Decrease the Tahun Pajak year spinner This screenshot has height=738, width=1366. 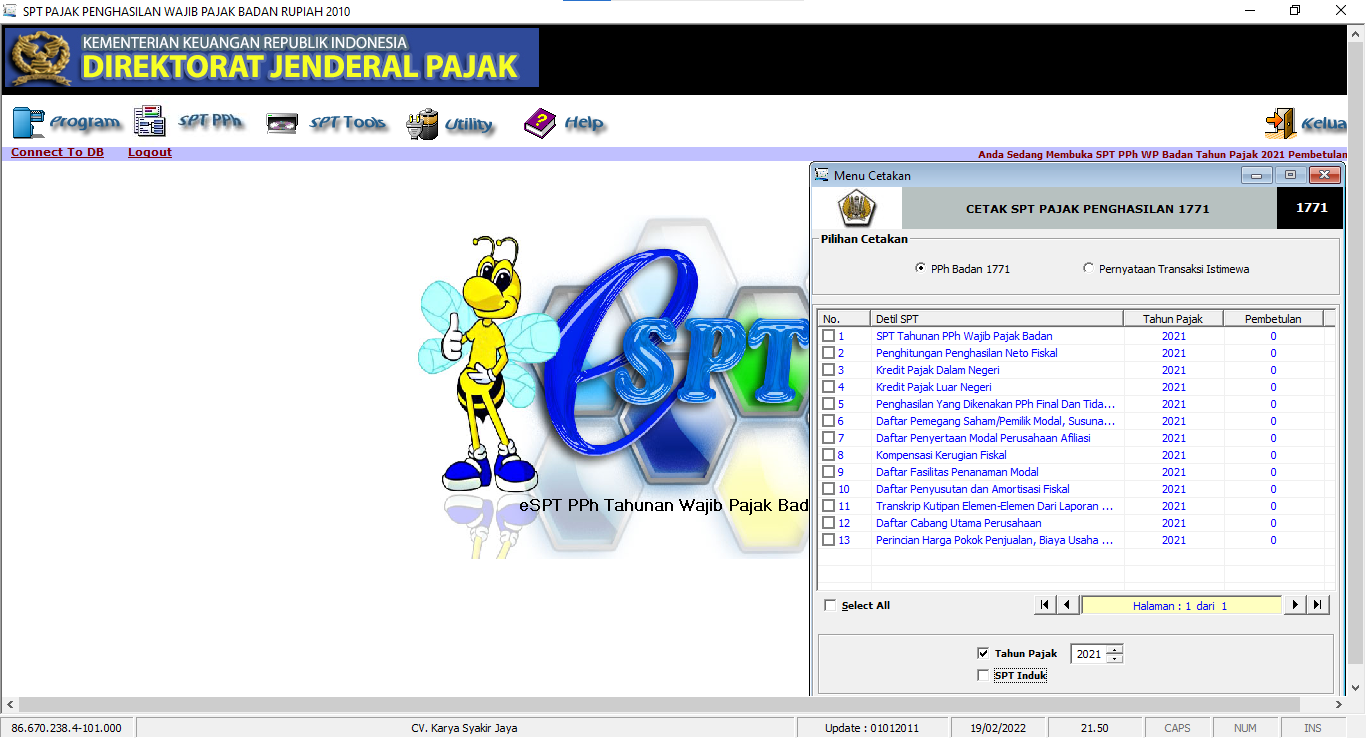pyautogui.click(x=1115, y=658)
